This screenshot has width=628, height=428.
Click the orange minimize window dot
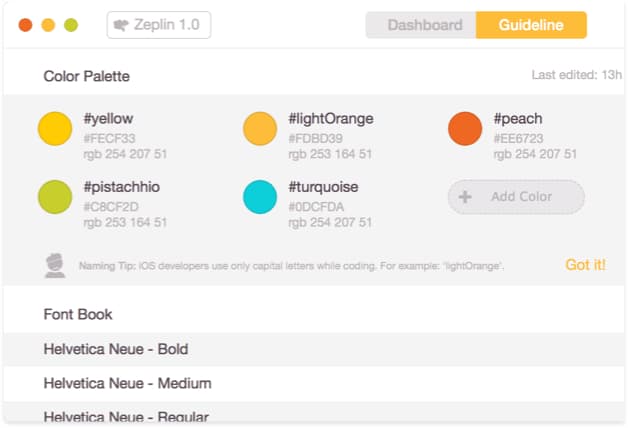(48, 25)
